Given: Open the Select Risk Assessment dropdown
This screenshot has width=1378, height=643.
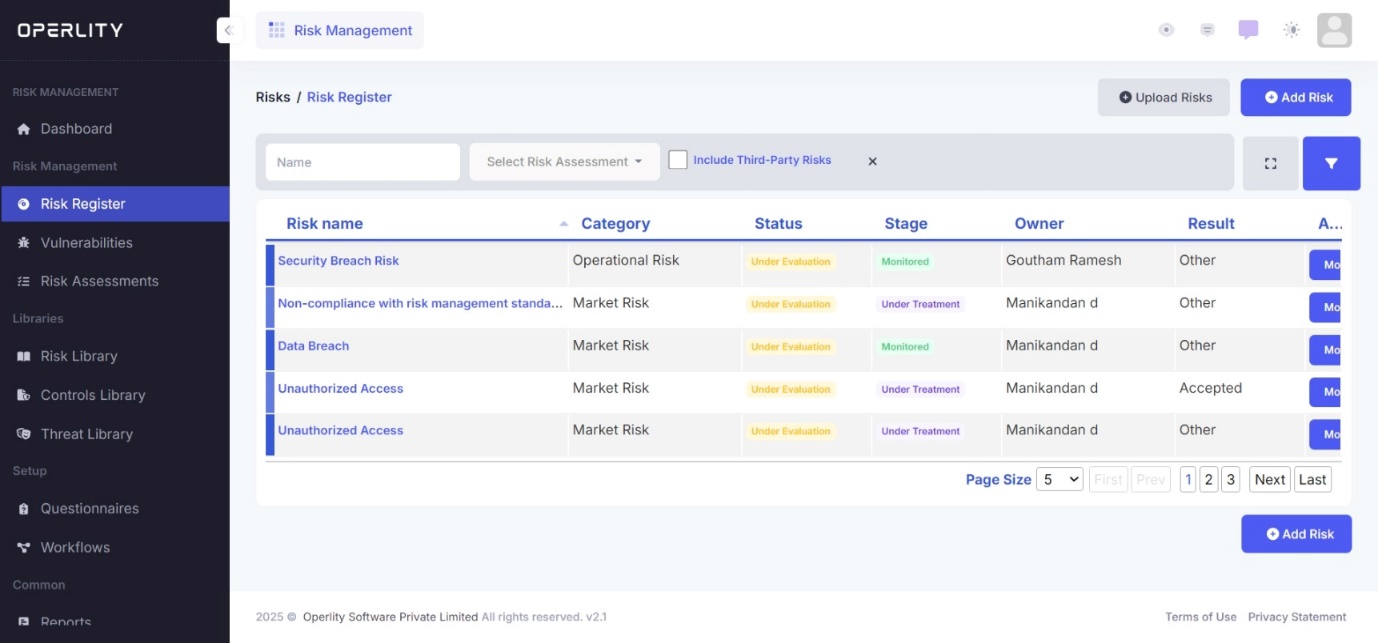Looking at the screenshot, I should pyautogui.click(x=564, y=162).
